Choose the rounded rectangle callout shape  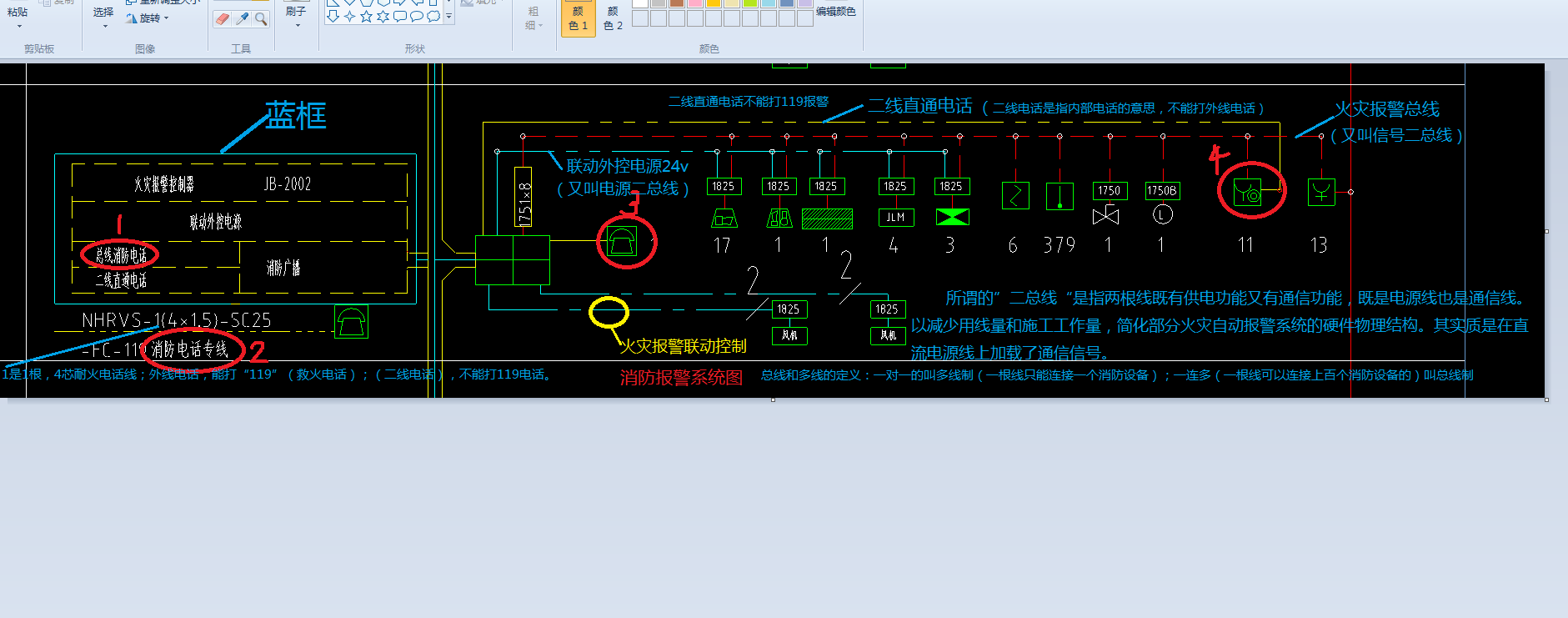point(400,16)
